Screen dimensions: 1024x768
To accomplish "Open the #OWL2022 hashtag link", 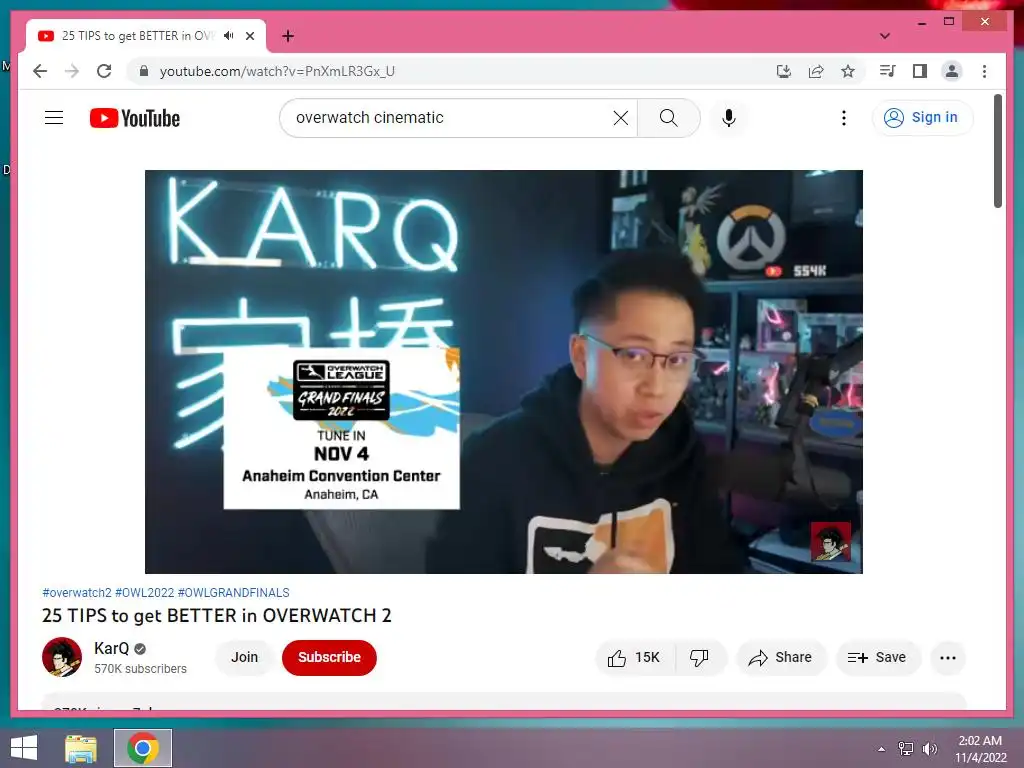I will pyautogui.click(x=144, y=592).
